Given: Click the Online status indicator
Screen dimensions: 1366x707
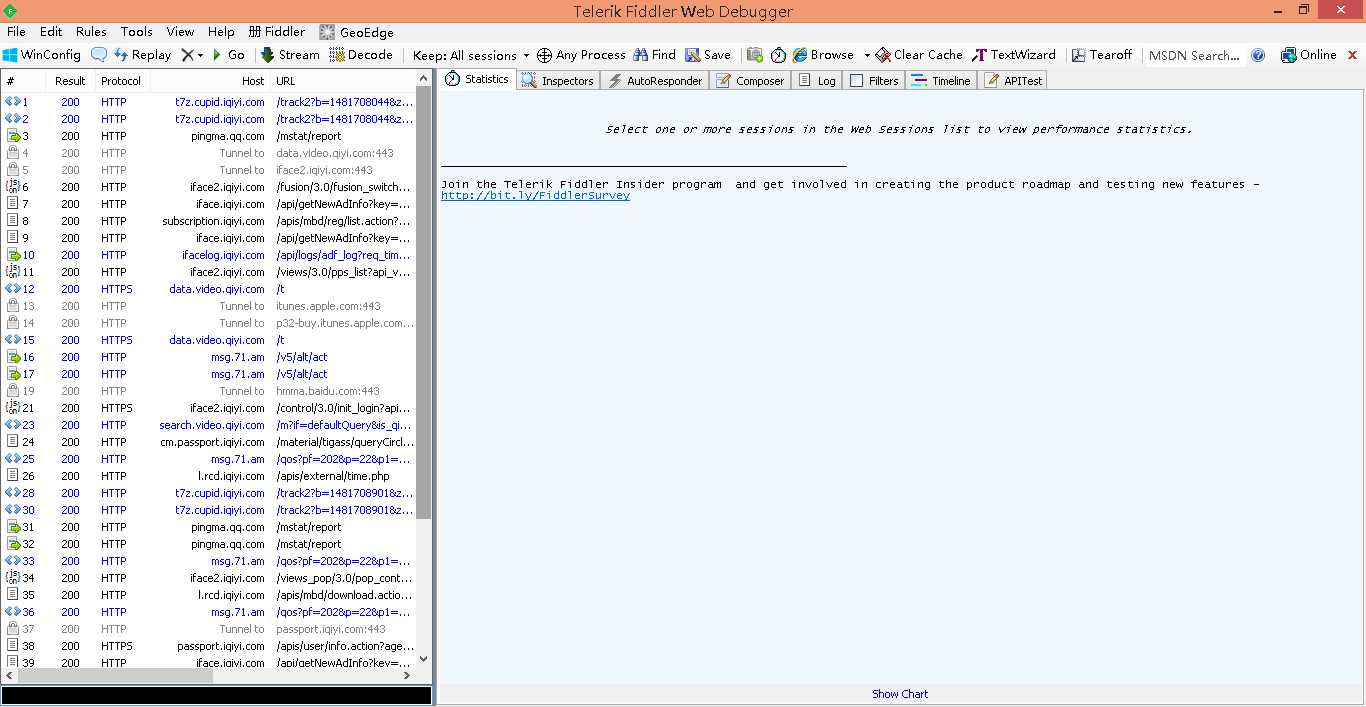Looking at the screenshot, I should click(x=1309, y=55).
